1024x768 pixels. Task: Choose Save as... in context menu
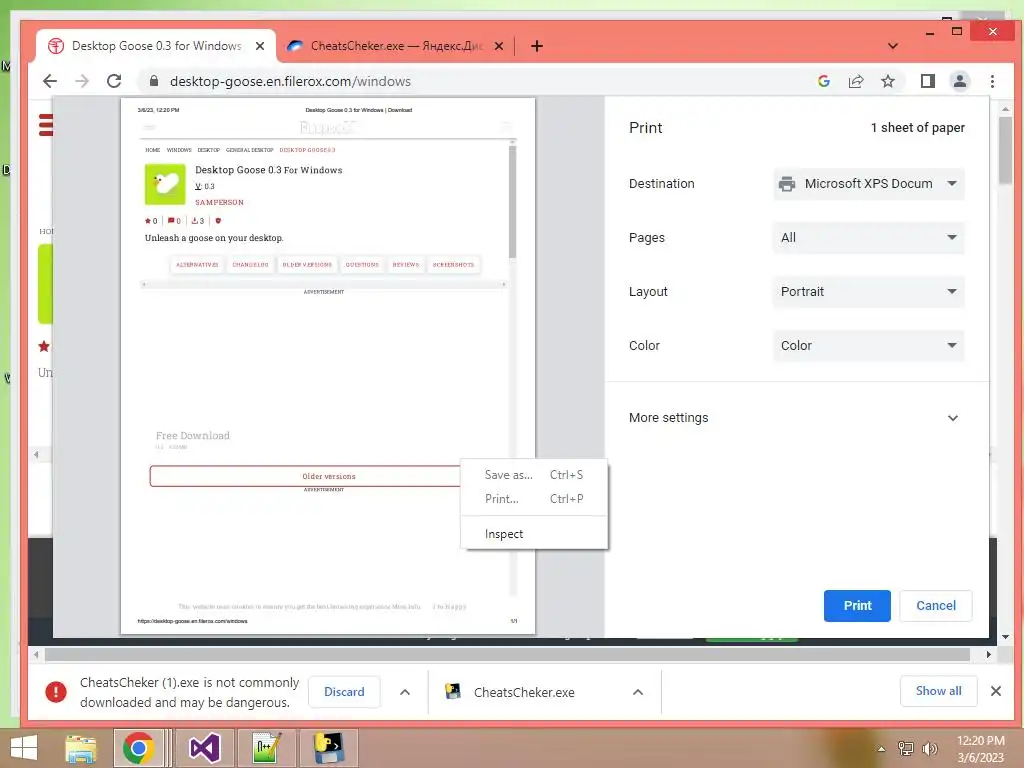pos(534,475)
